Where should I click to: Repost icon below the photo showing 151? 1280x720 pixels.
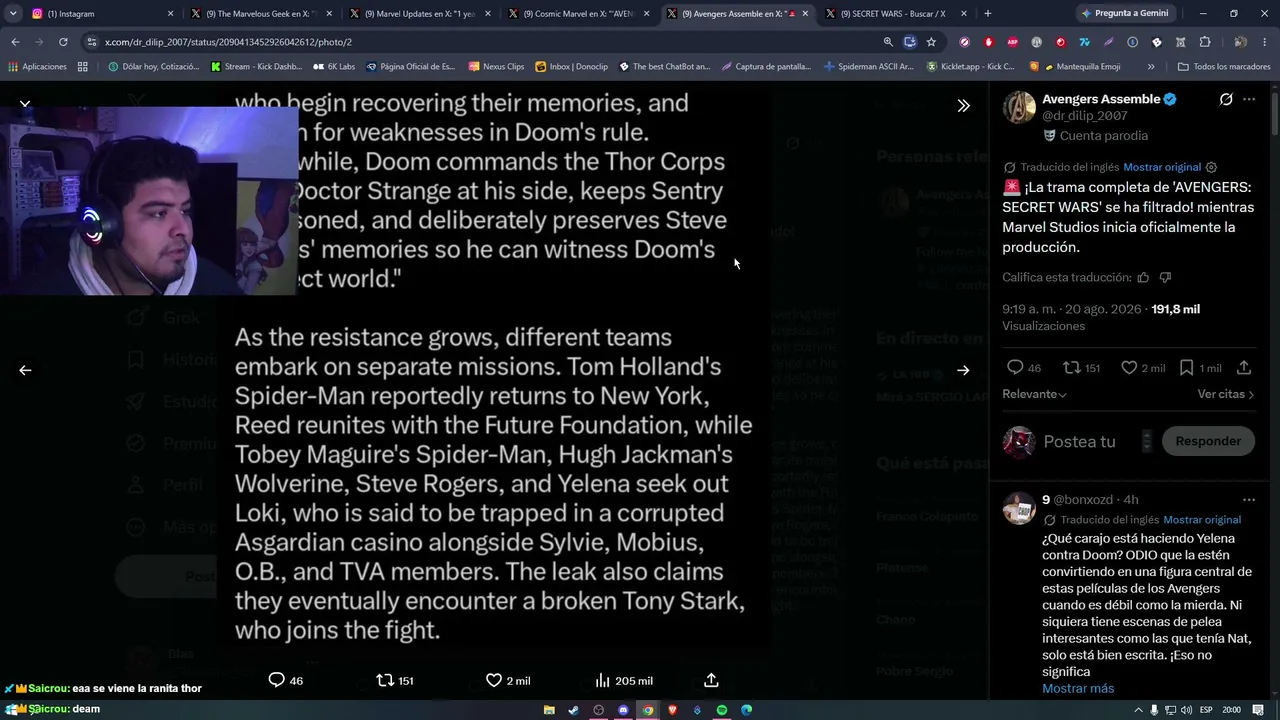tap(385, 680)
